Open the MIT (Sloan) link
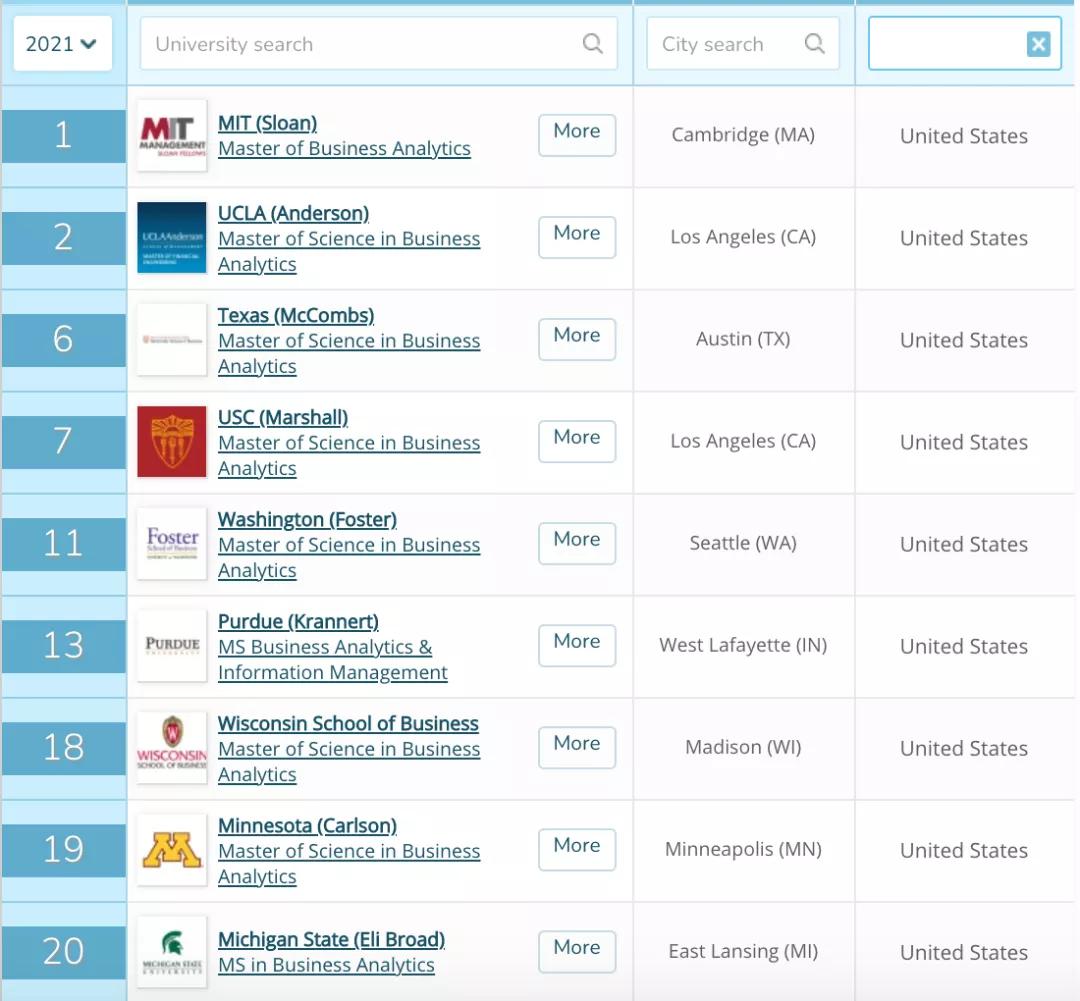 click(267, 123)
